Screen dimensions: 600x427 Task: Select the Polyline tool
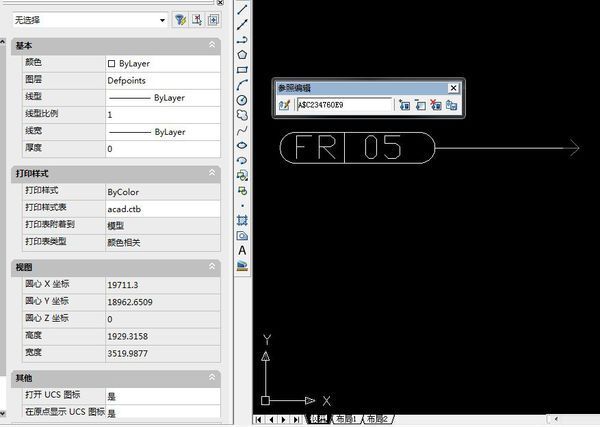[x=242, y=39]
